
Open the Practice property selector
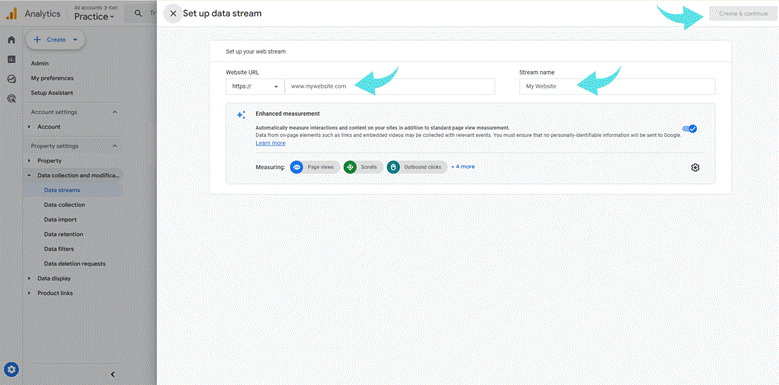(94, 17)
